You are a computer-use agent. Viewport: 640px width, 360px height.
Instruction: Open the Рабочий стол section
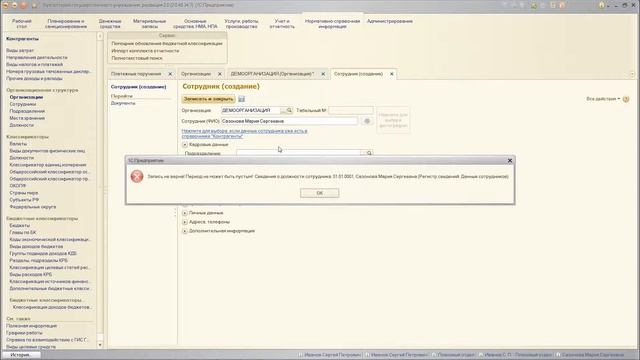coord(22,24)
